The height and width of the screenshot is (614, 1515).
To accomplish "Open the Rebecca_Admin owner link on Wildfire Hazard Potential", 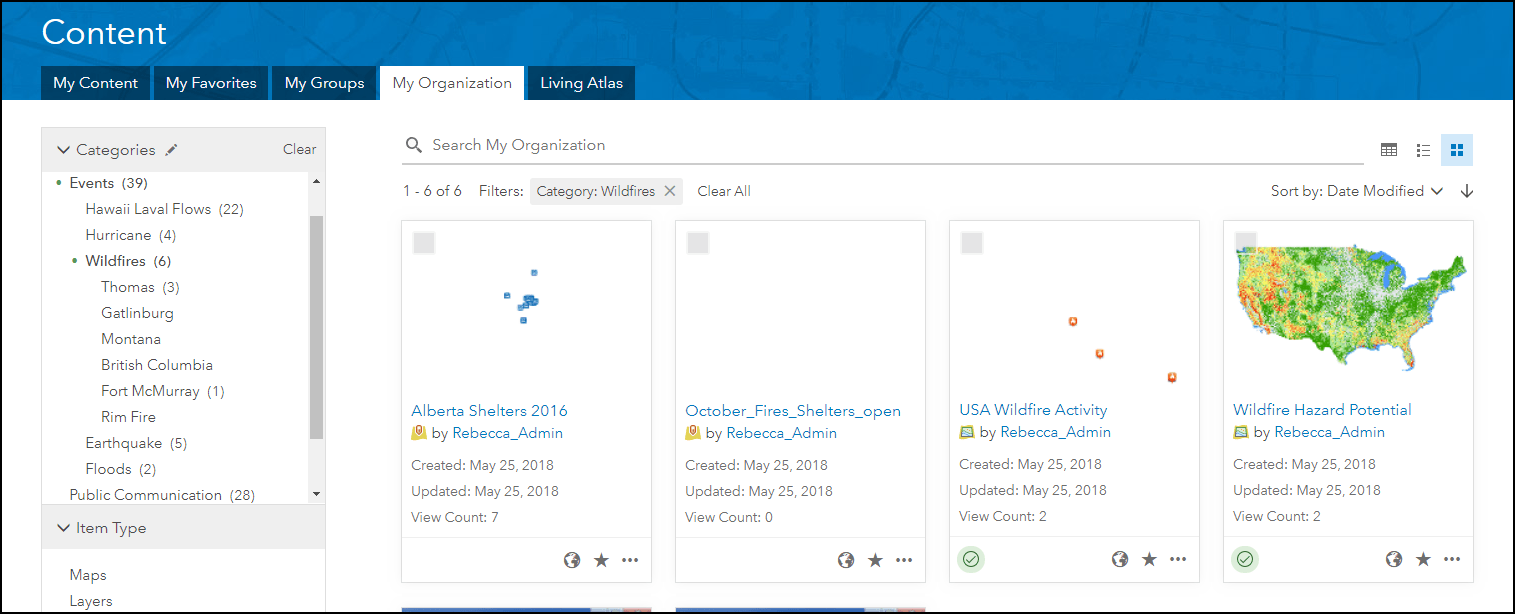I will point(1329,432).
